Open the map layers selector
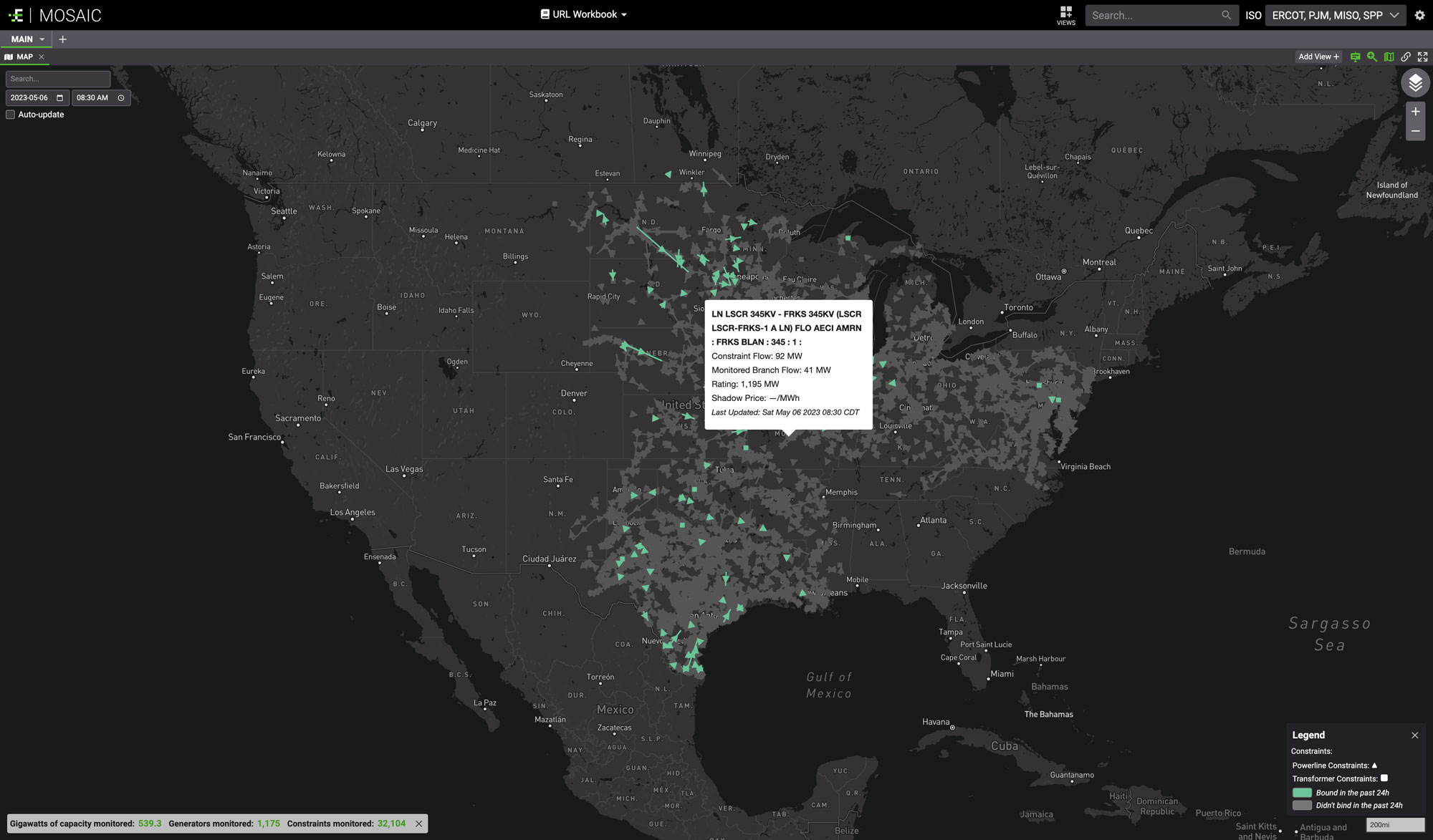 pyautogui.click(x=1414, y=84)
